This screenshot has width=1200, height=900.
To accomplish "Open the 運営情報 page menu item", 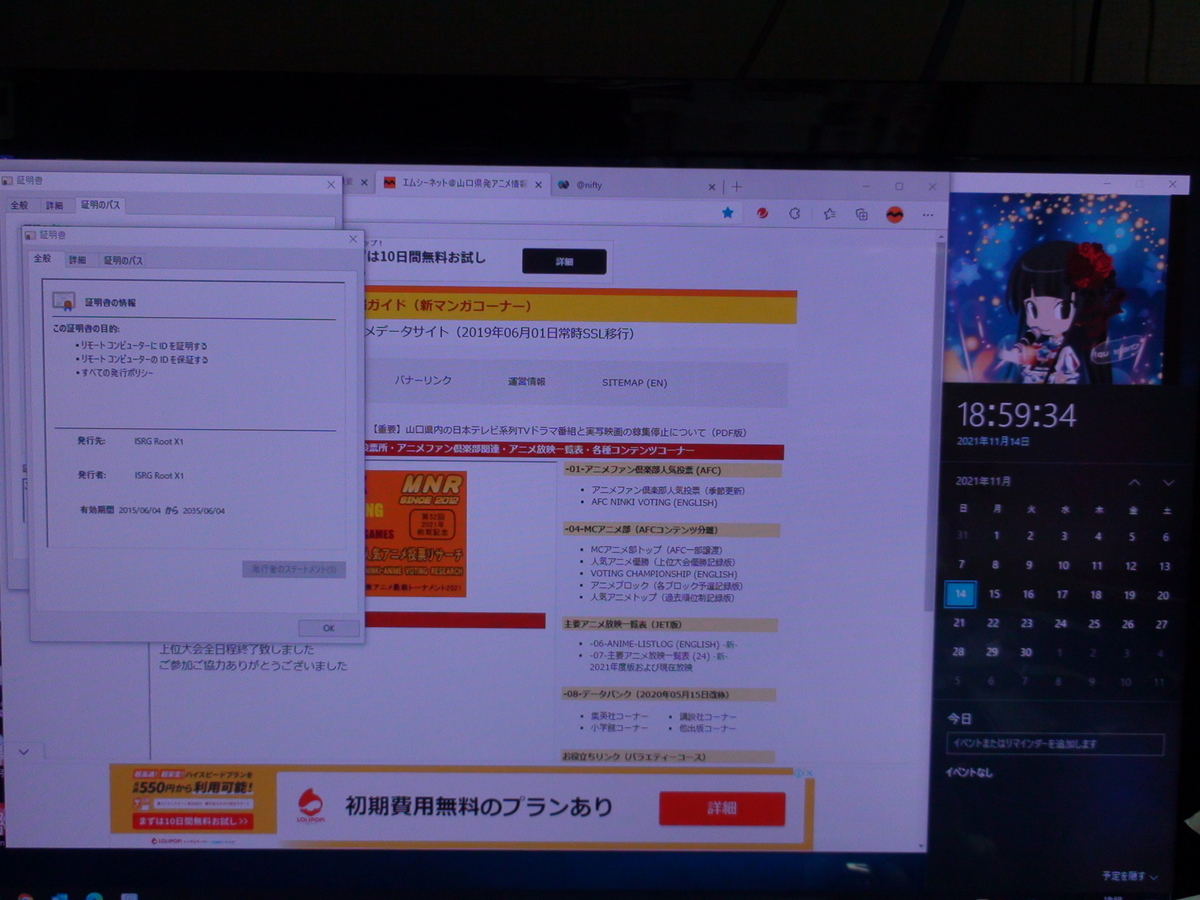I will point(526,381).
